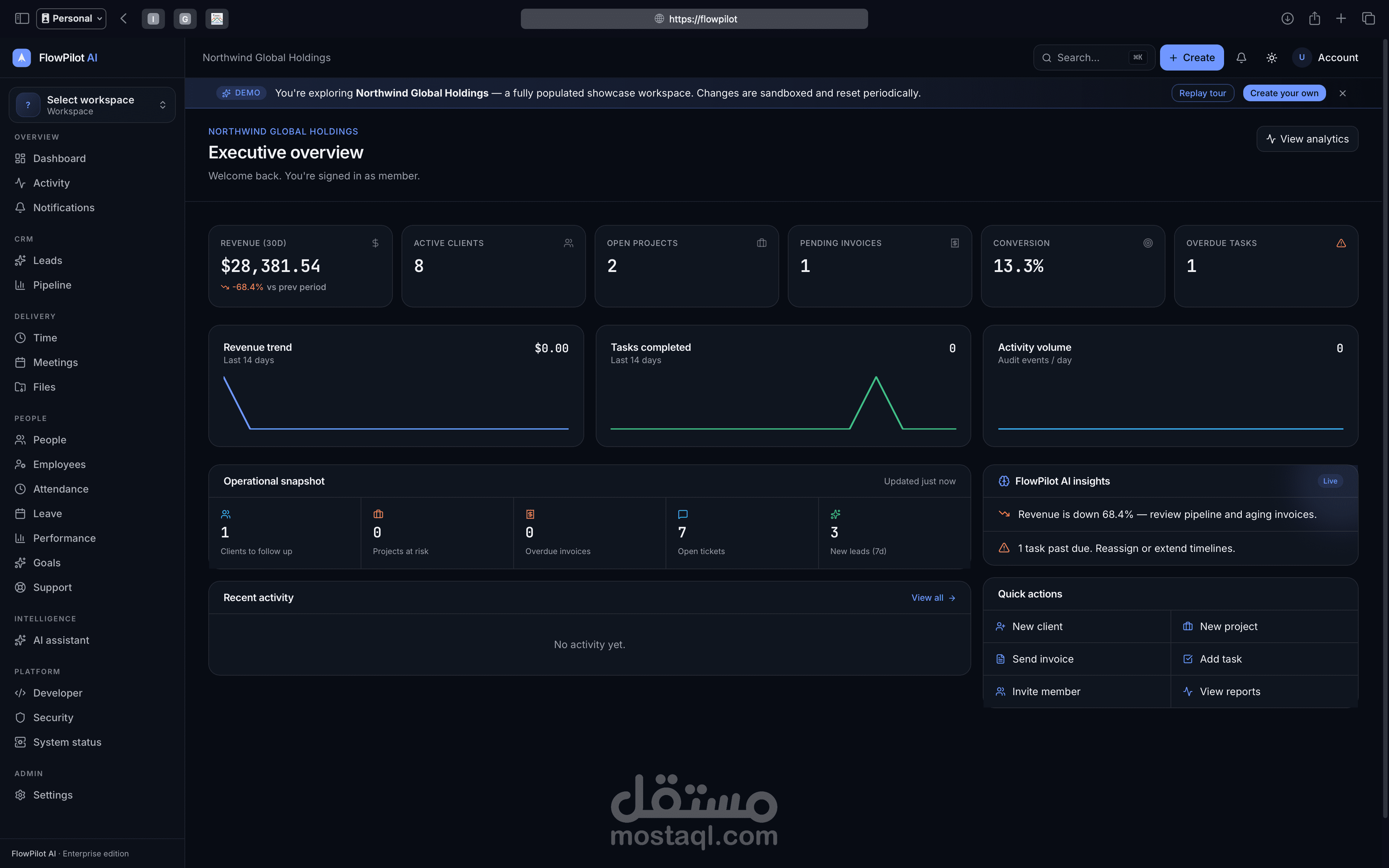Click the dollar icon on Revenue card
This screenshot has width=1389, height=868.
375,243
